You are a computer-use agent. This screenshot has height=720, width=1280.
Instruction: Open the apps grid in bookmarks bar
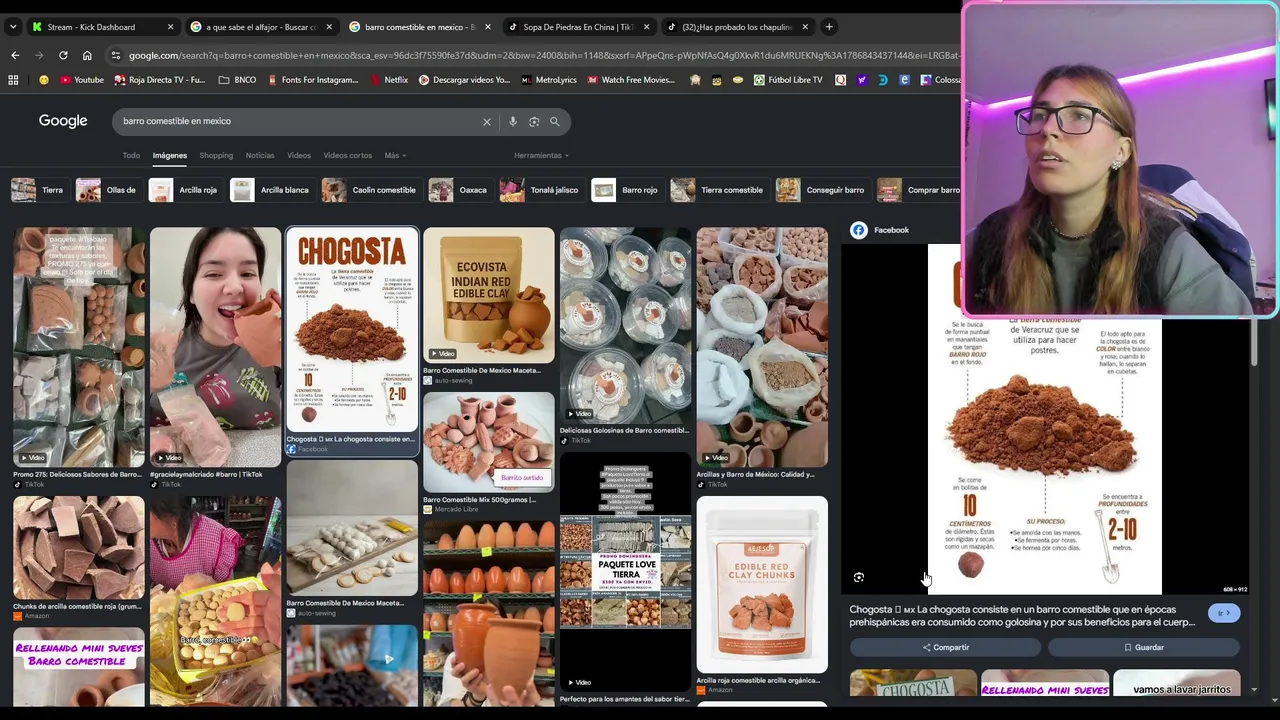(14, 80)
